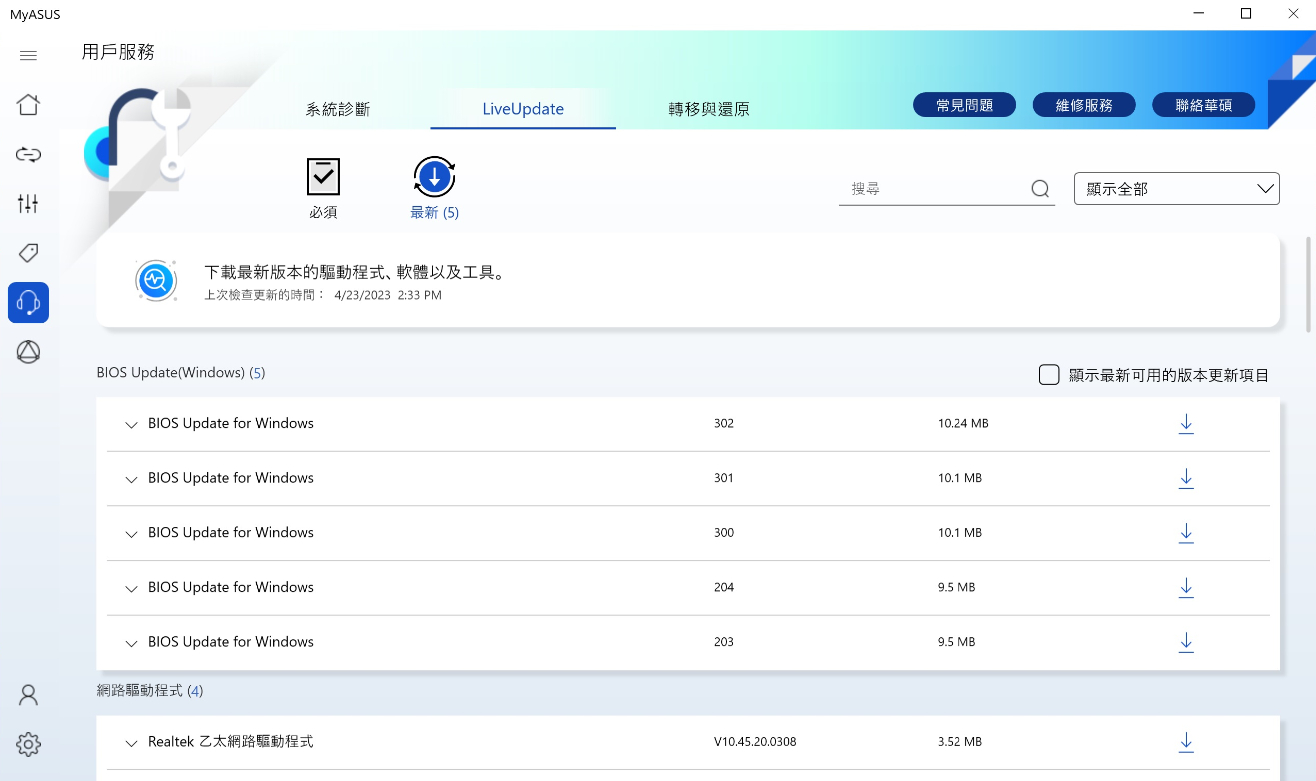The width and height of the screenshot is (1316, 781).
Task: Expand Realtek 乙太網路驅動程式 row
Action: [x=131, y=743]
